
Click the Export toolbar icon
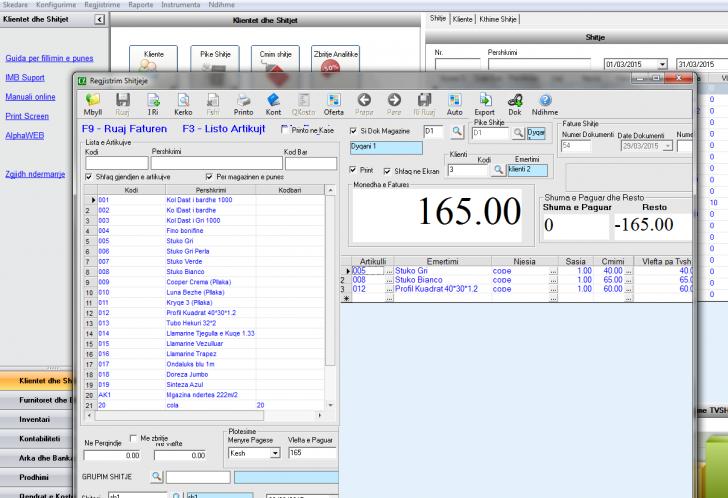pos(484,102)
